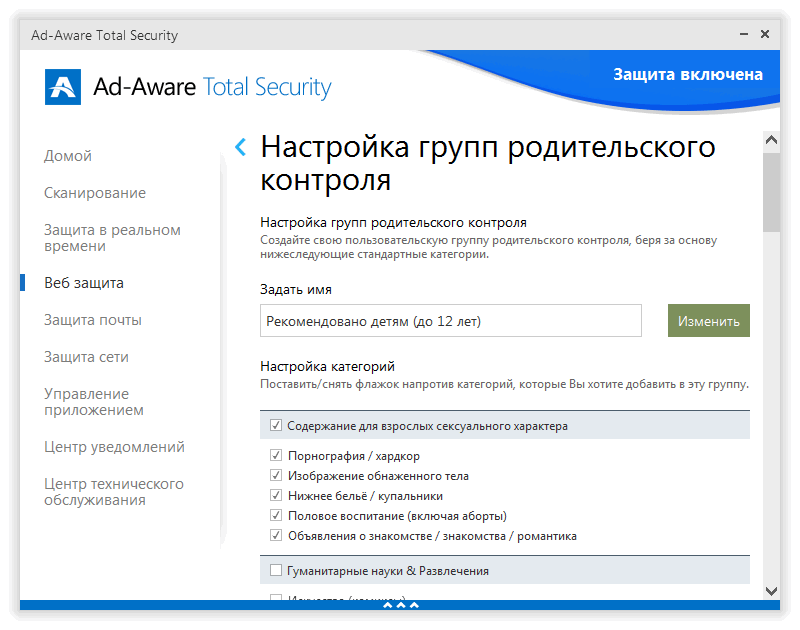Uncheck 'Изображение обнаженного тела'

[275, 475]
